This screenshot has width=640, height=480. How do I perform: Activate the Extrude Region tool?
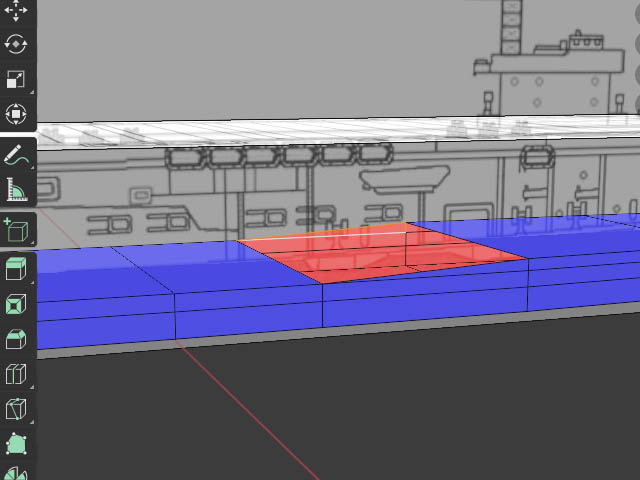(17, 269)
